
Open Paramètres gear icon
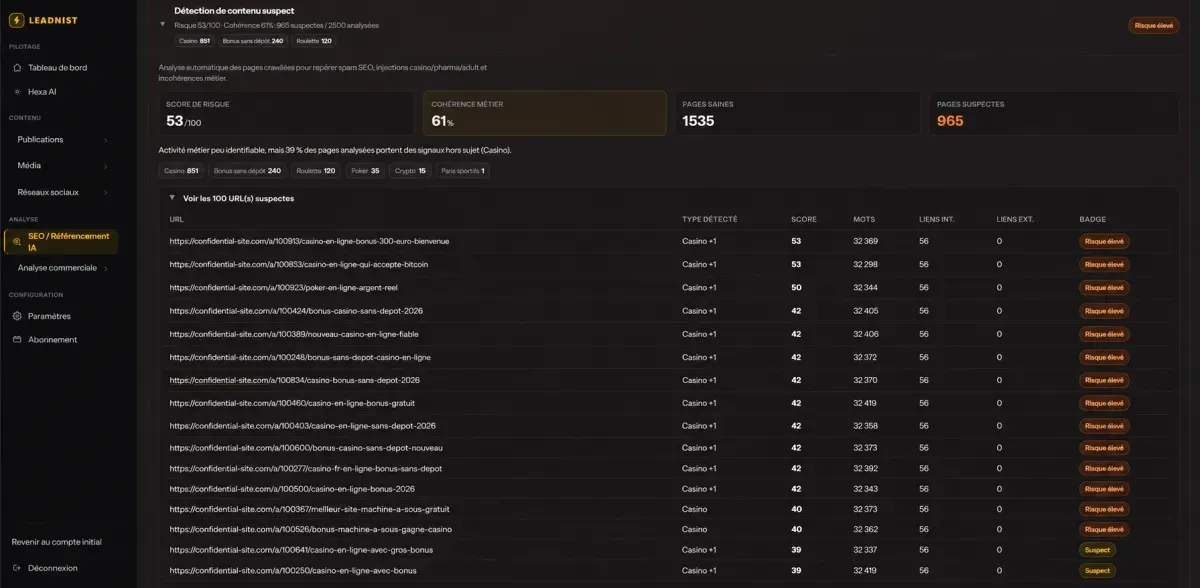tap(18, 316)
